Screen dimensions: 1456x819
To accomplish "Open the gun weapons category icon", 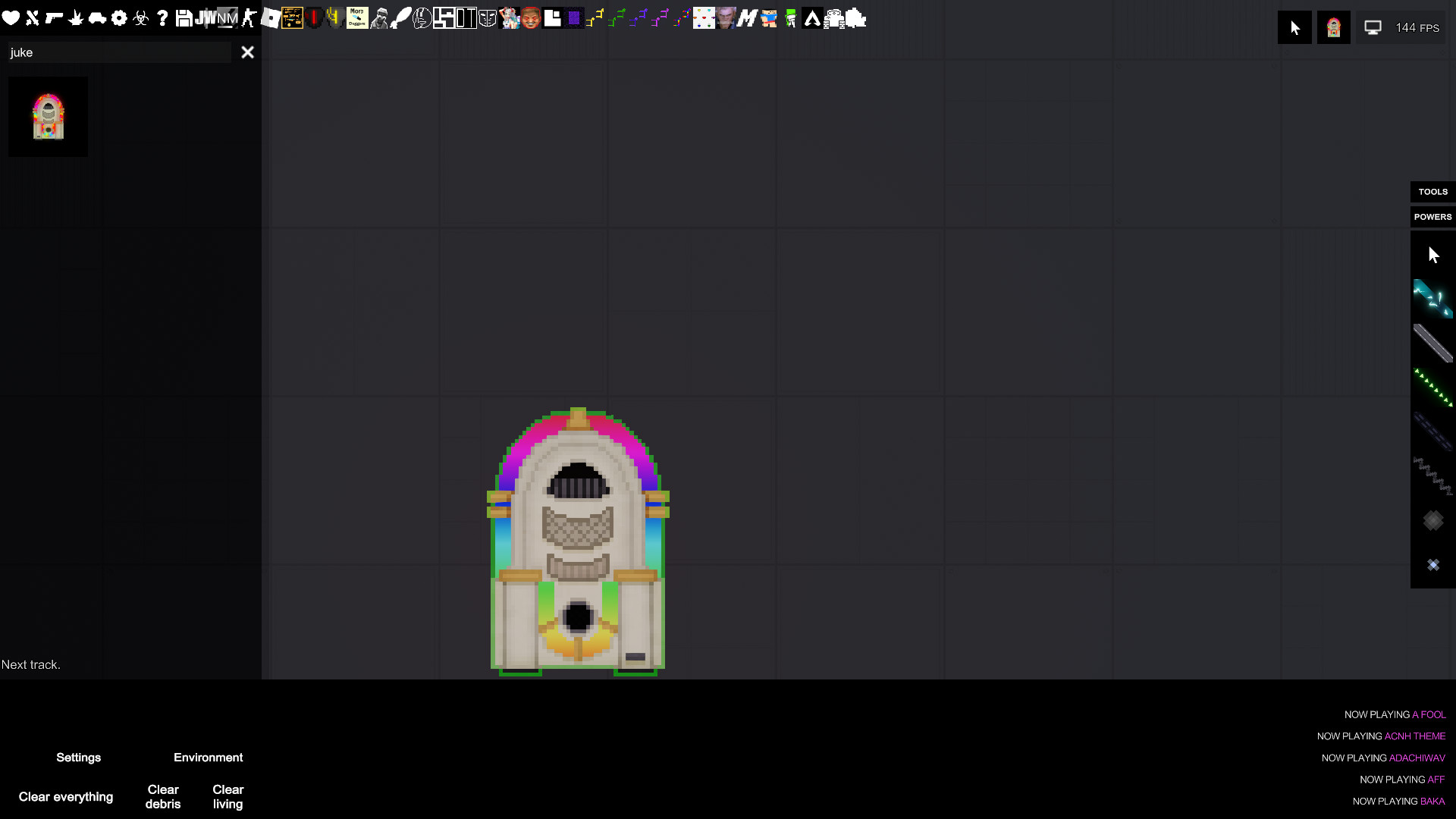I will pos(53,17).
